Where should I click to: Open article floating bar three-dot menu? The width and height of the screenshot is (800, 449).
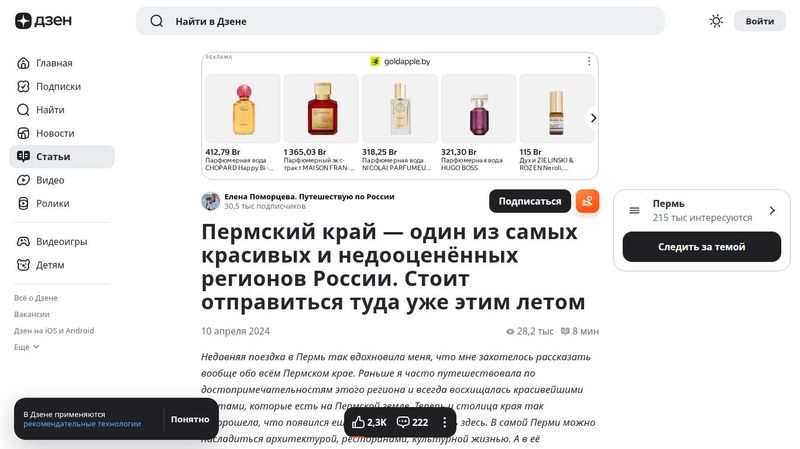click(x=444, y=422)
